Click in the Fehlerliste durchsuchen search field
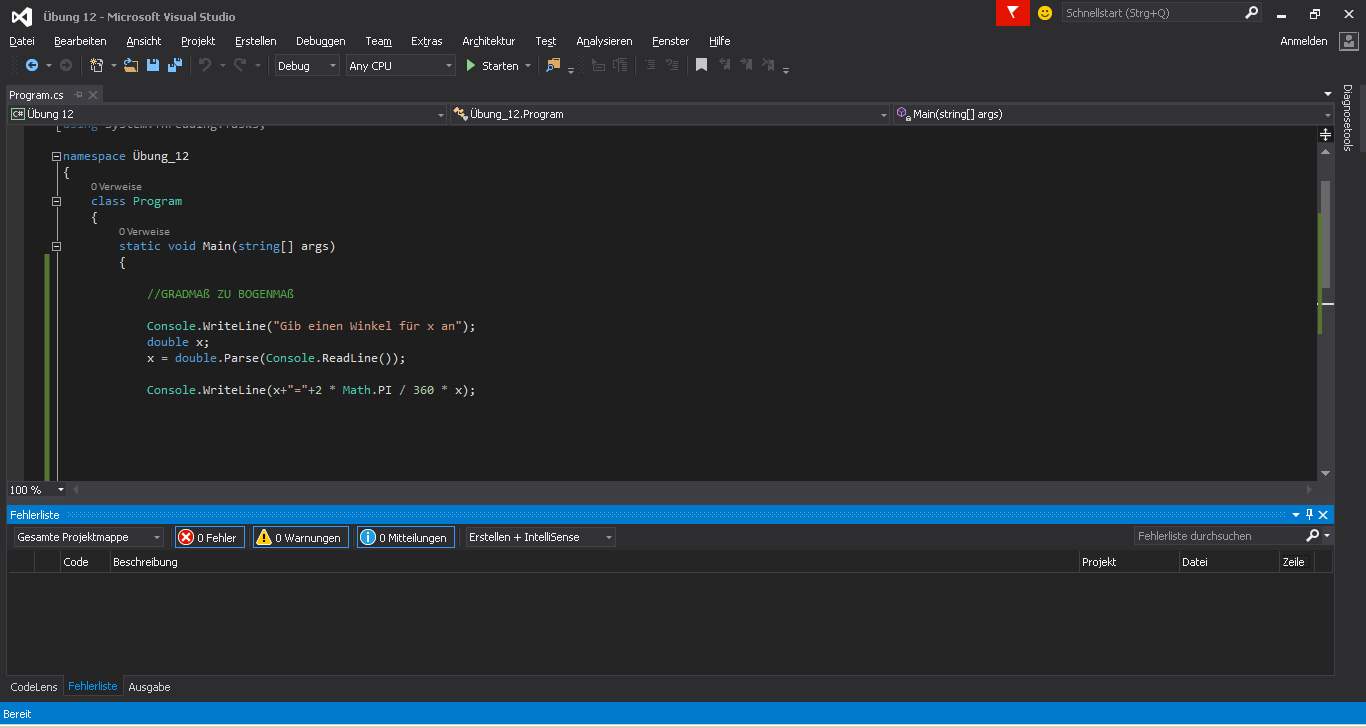This screenshot has height=728, width=1366. click(x=1216, y=536)
